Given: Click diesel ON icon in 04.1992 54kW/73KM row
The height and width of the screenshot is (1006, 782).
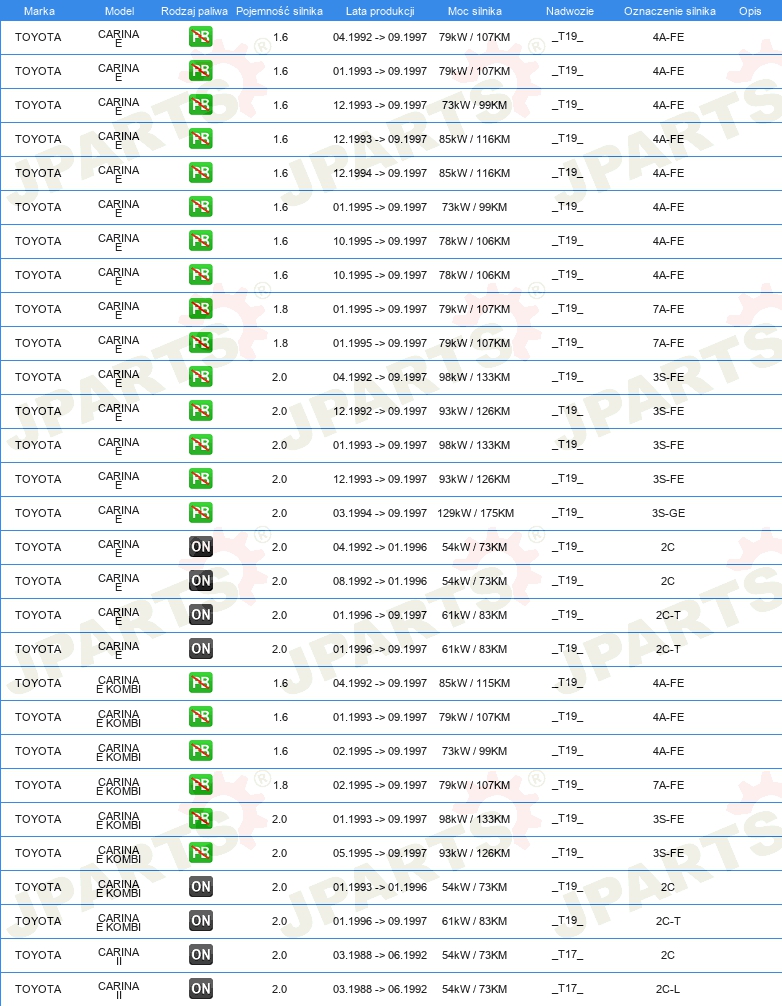Looking at the screenshot, I should point(201,547).
